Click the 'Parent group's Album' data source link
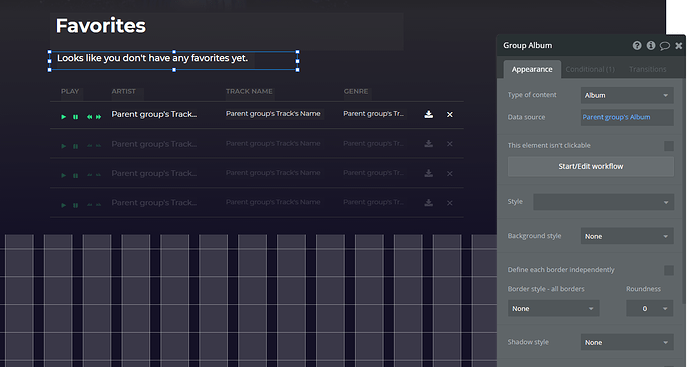 616,117
